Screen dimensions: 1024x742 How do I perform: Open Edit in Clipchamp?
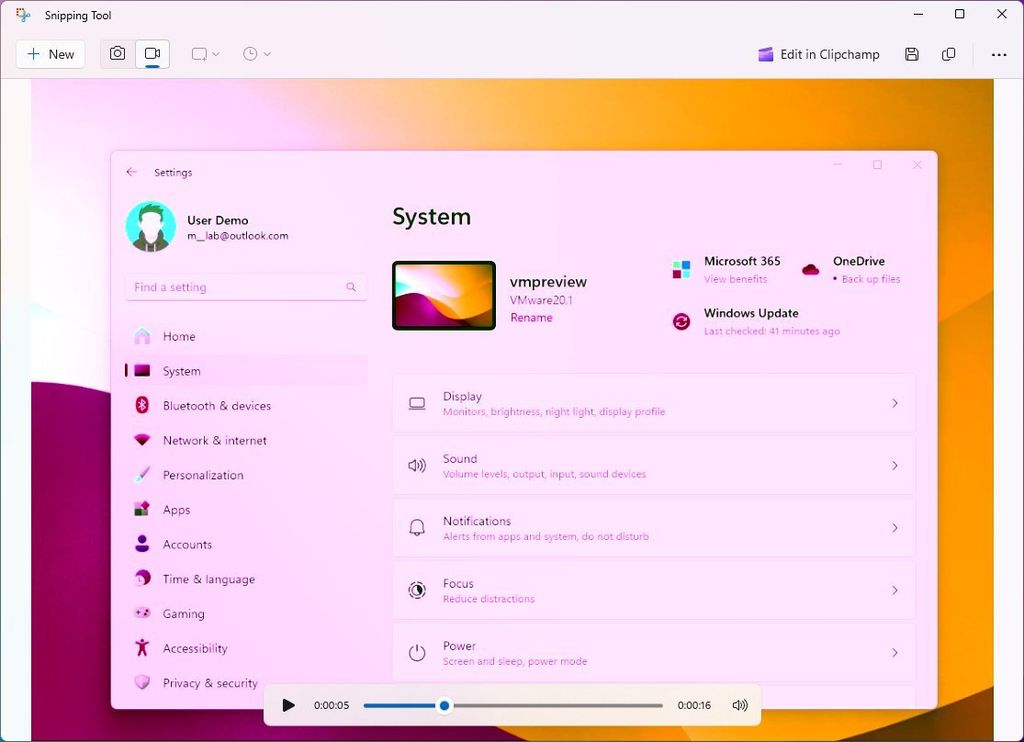coord(818,54)
